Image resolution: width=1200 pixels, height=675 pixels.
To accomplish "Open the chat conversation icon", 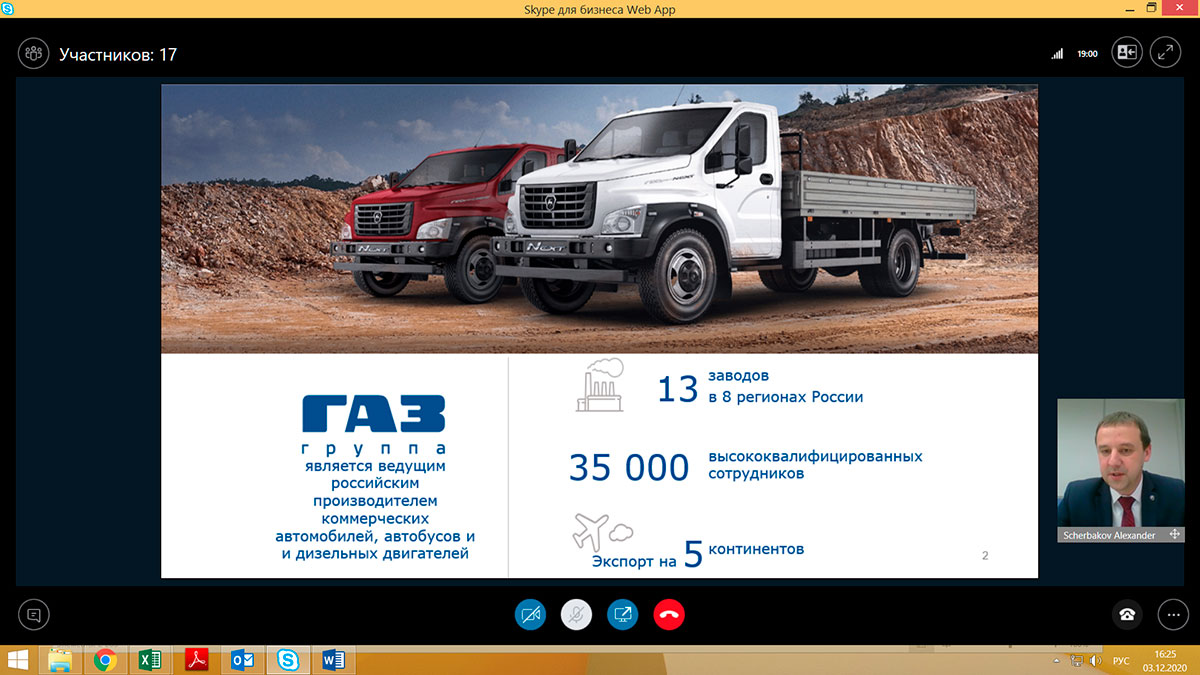I will pyautogui.click(x=34, y=614).
